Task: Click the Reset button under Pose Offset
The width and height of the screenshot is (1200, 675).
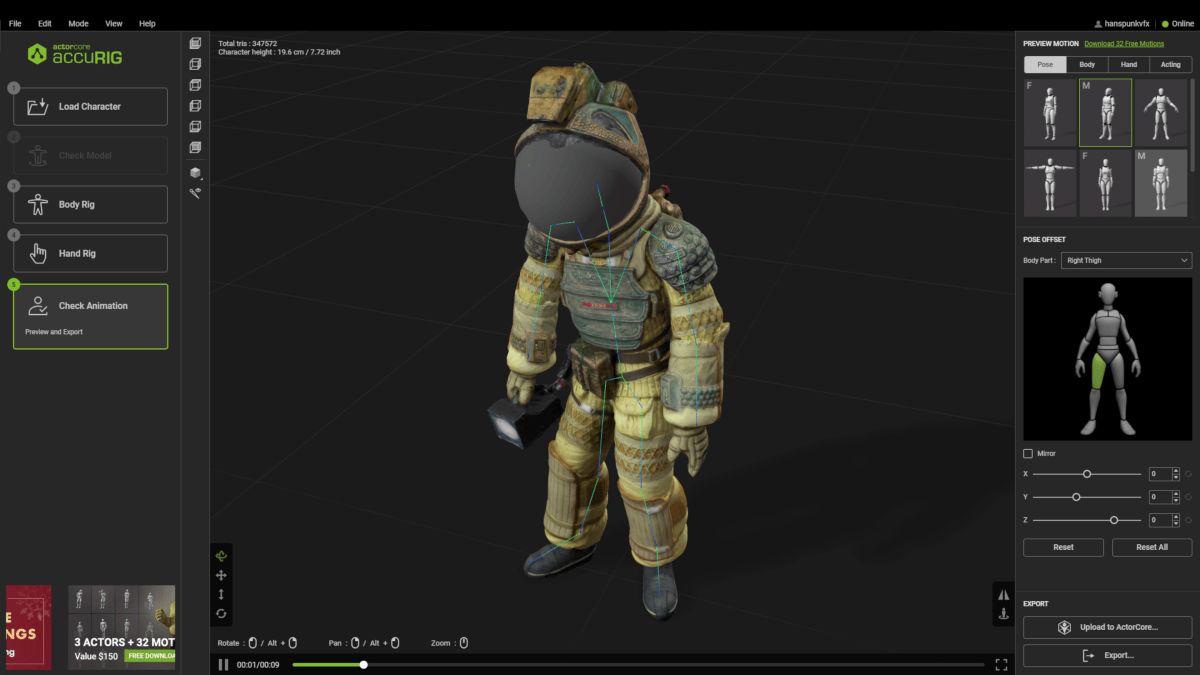Action: click(x=1064, y=547)
